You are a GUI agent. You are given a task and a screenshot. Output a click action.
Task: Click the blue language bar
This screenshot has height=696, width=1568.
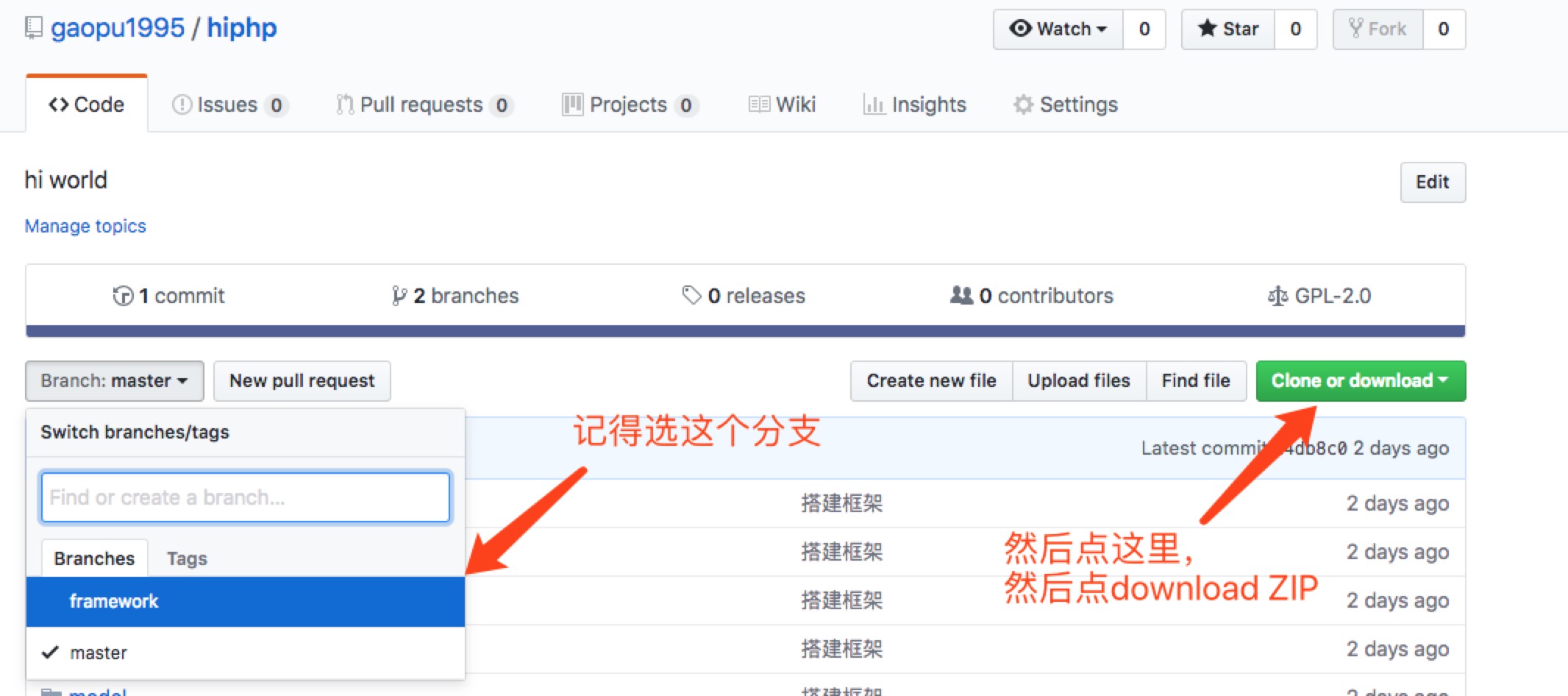[x=746, y=331]
